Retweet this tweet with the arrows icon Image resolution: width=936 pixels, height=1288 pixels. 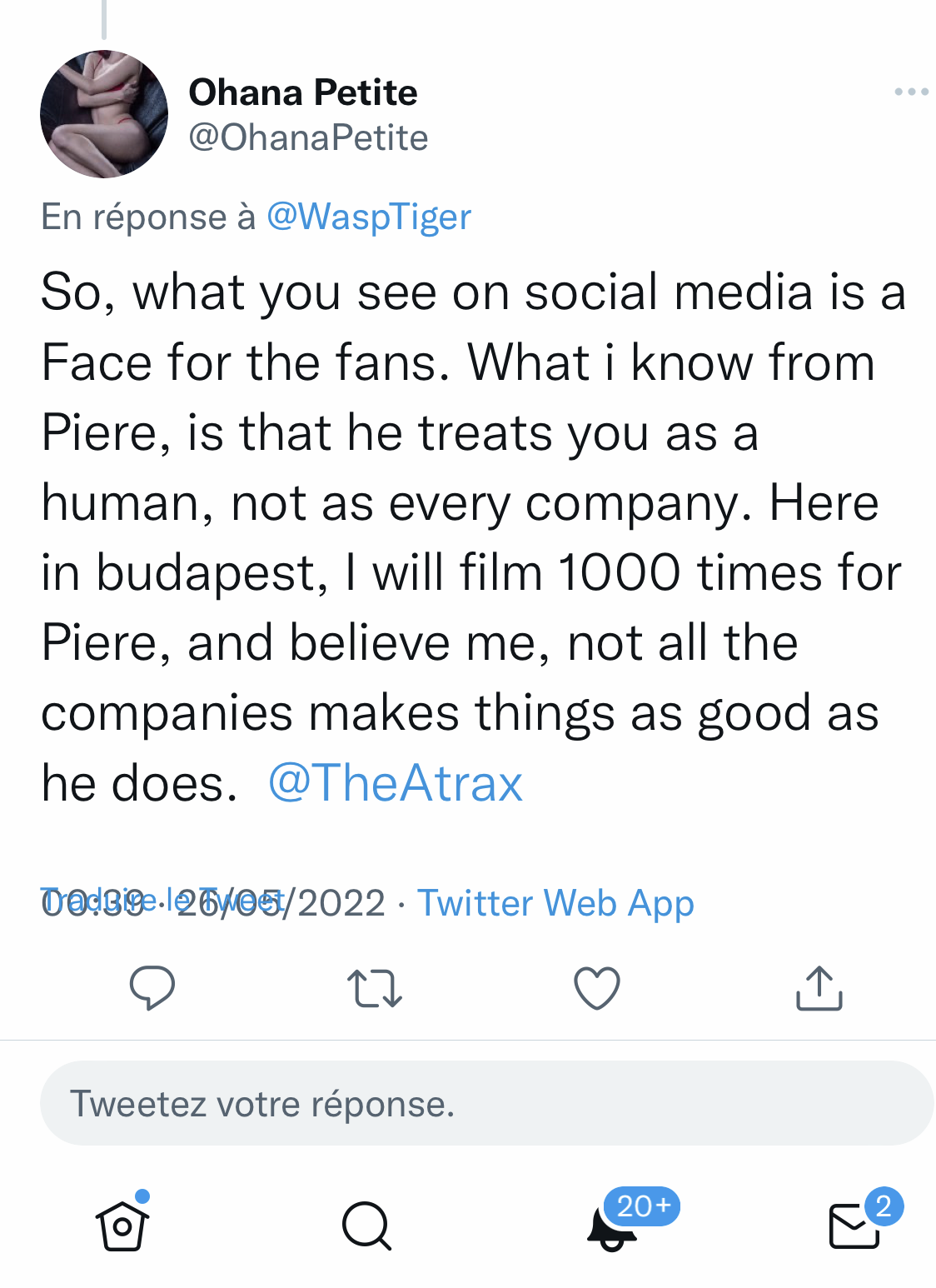tap(374, 988)
